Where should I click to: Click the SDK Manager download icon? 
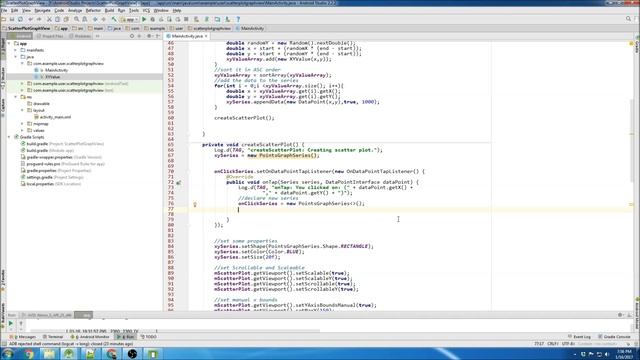pos(228,19)
